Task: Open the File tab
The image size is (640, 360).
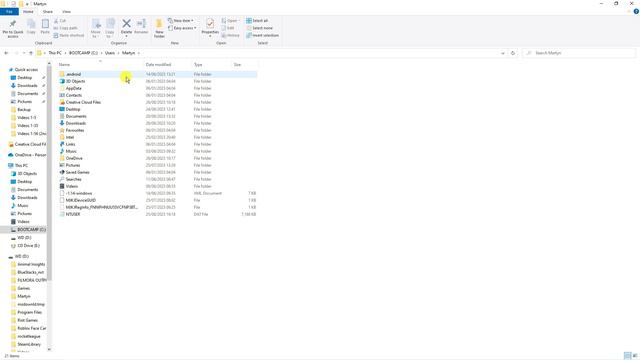Action: [x=9, y=12]
